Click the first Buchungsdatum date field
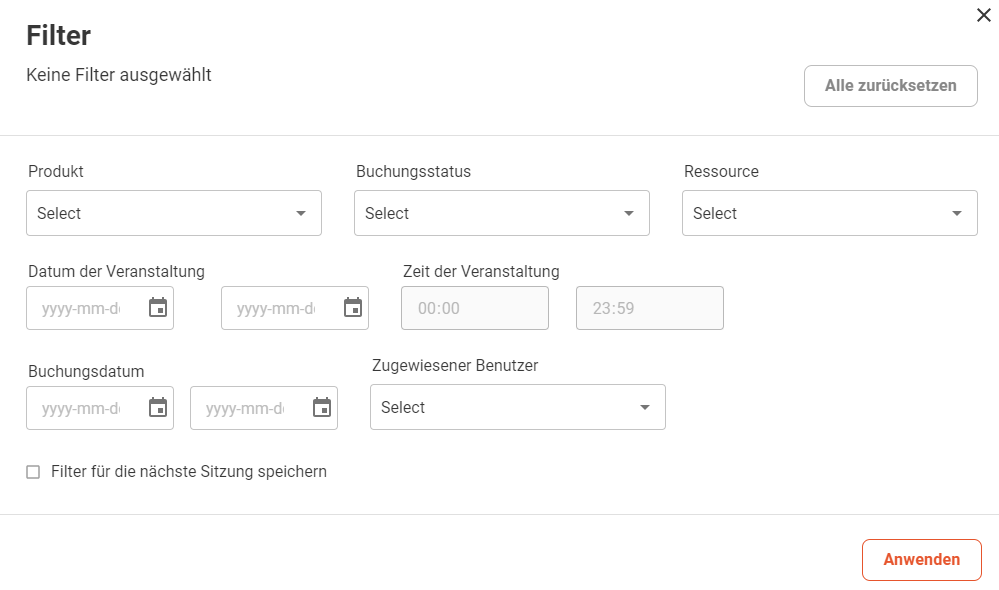 coord(100,408)
